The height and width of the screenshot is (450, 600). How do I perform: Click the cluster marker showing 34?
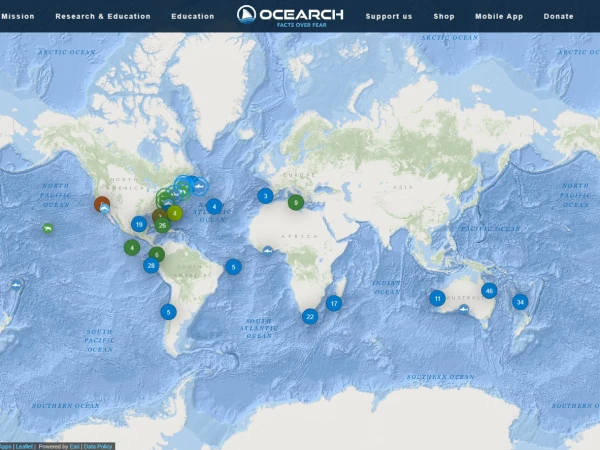(520, 301)
